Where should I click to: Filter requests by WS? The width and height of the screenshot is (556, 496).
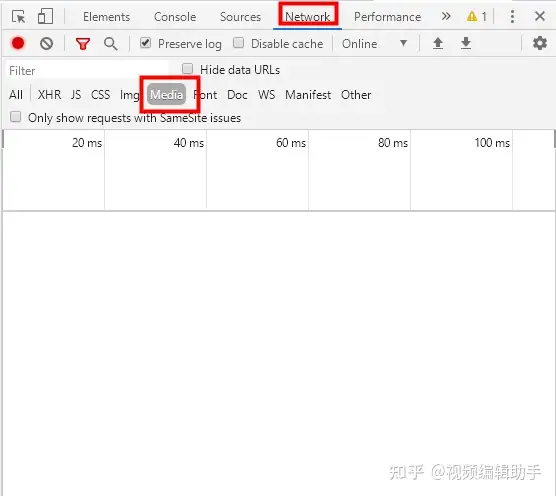tap(266, 95)
